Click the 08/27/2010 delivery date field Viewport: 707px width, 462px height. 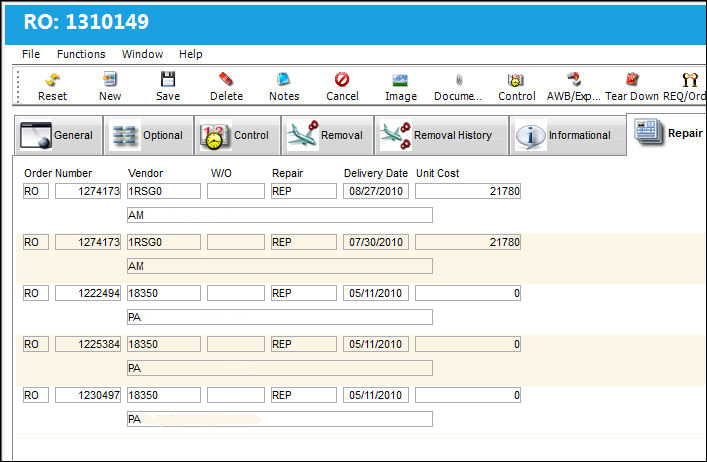click(x=376, y=191)
